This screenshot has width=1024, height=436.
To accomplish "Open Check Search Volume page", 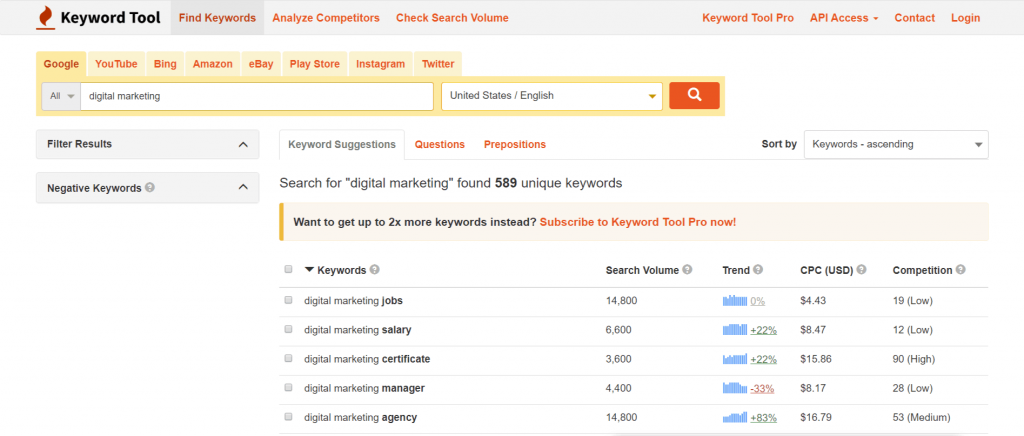I will (452, 18).
